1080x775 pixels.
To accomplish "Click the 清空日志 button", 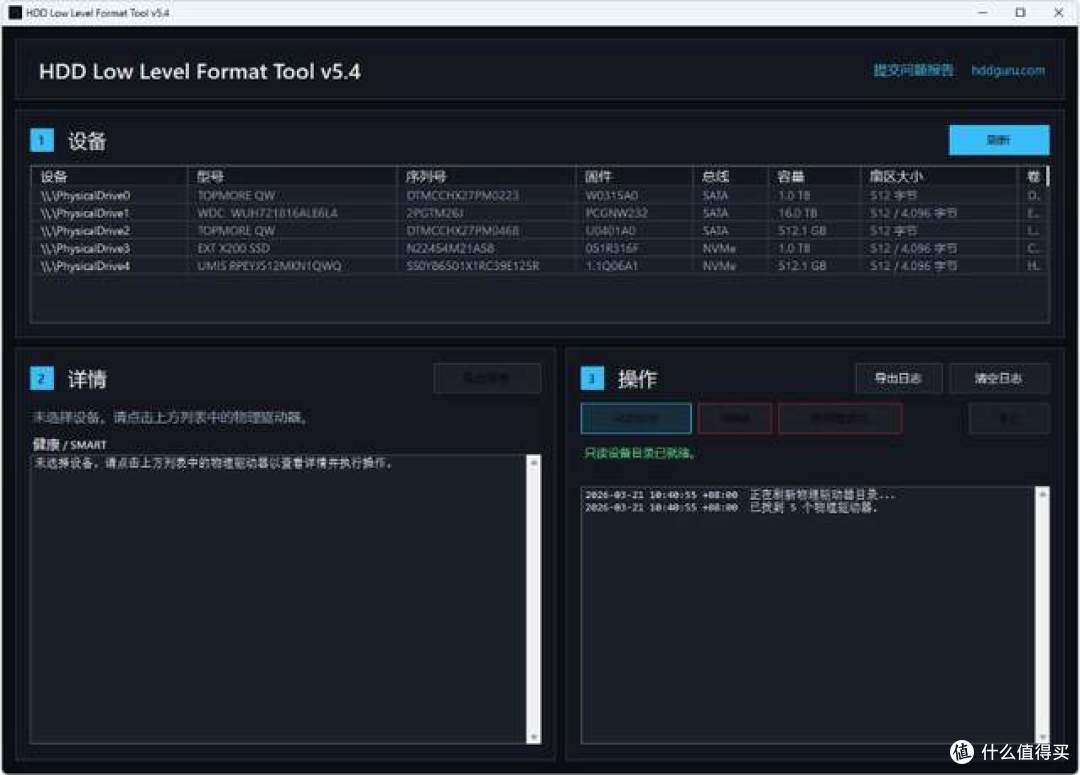I will (x=999, y=378).
